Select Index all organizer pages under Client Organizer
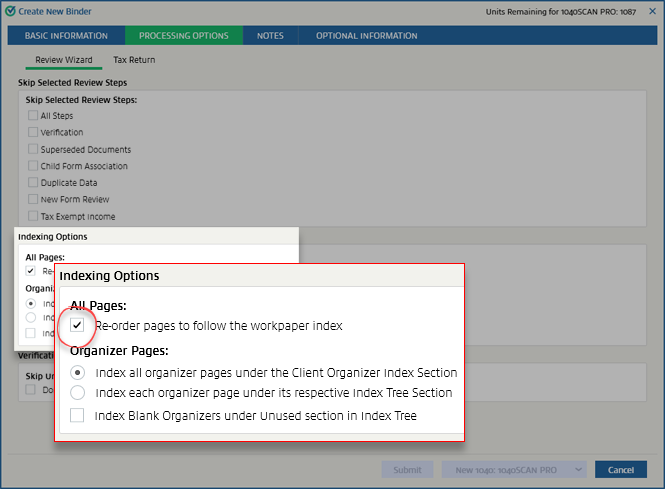The width and height of the screenshot is (665, 489). pos(77,372)
